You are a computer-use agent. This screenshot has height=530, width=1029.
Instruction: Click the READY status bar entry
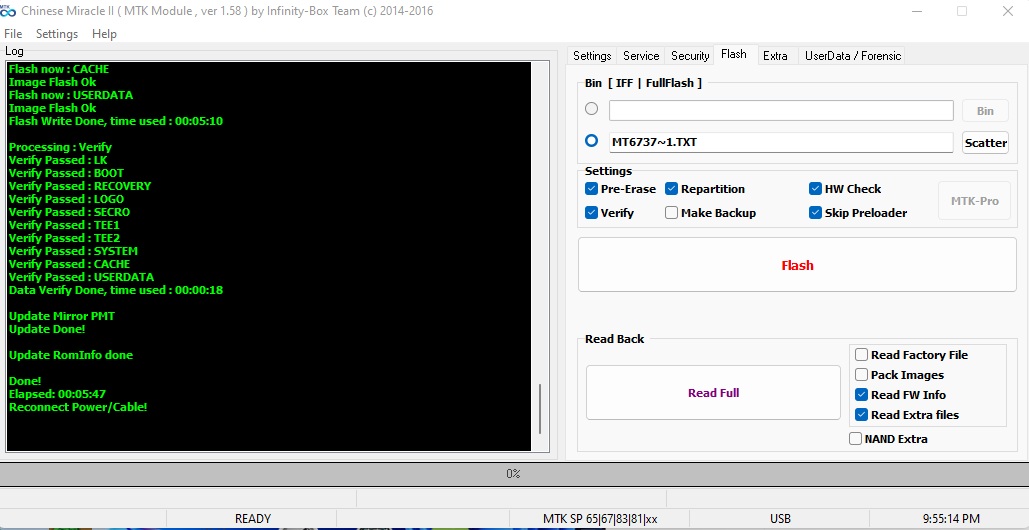pyautogui.click(x=253, y=519)
